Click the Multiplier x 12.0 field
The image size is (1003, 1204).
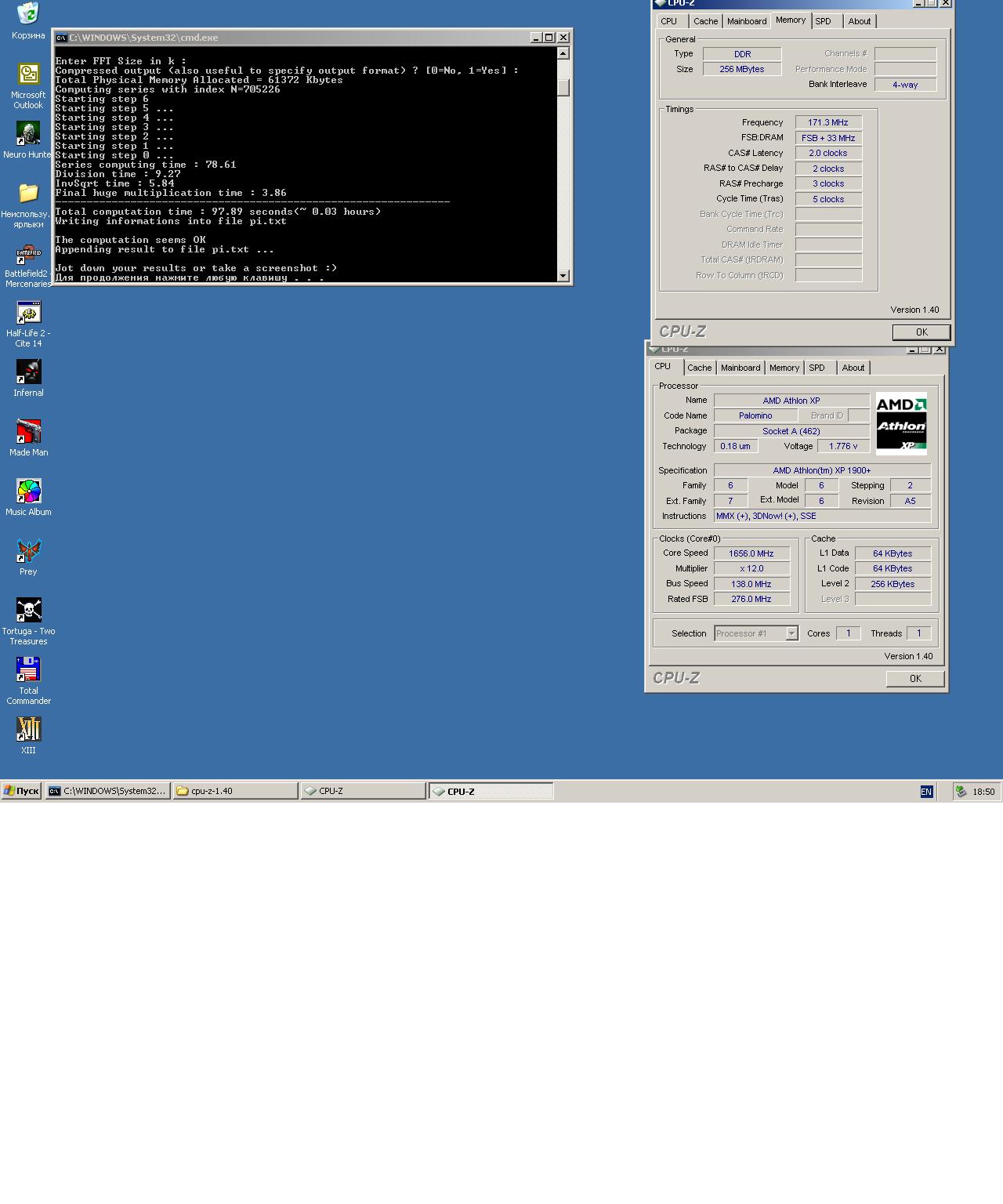tap(751, 568)
